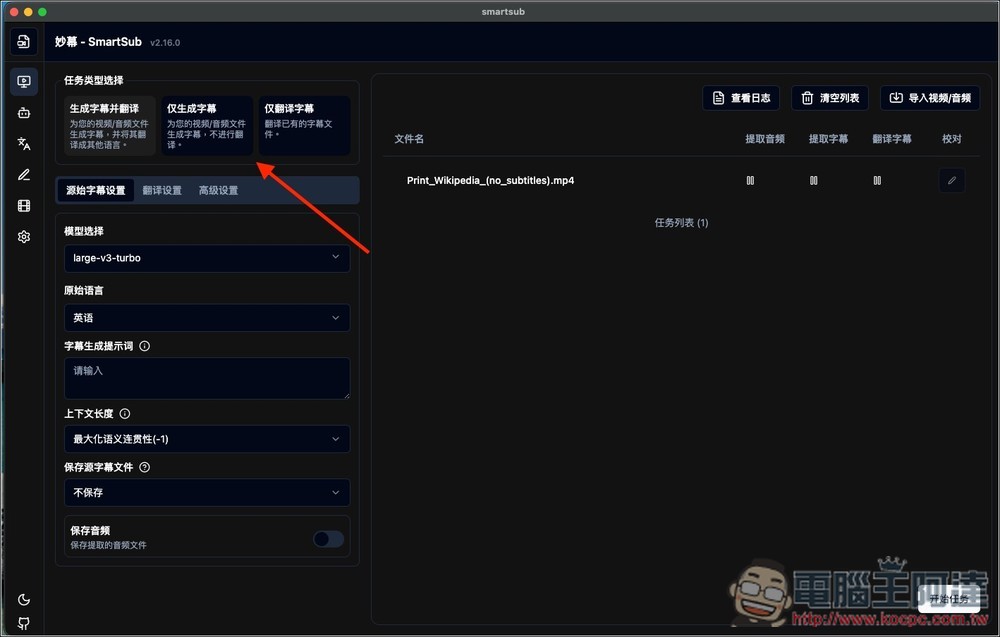
Task: Switch to 高级设置 tab
Action: pyautogui.click(x=218, y=190)
